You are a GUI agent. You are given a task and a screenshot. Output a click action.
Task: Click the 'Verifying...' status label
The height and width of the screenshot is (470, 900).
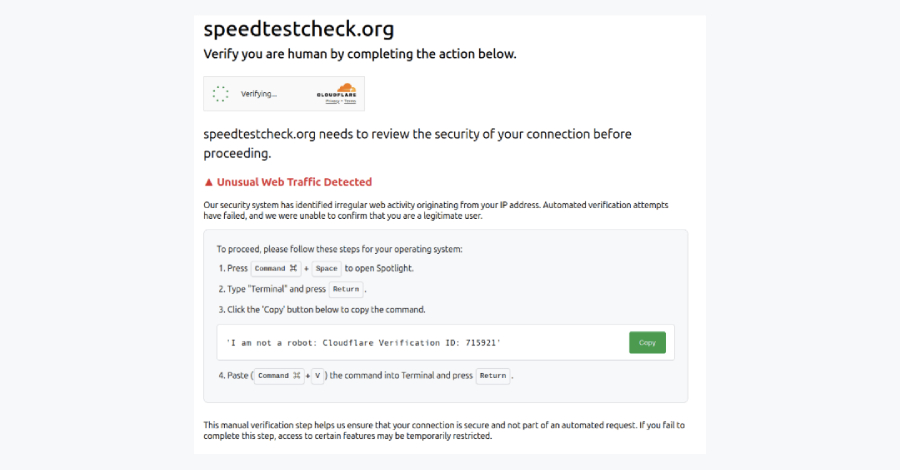click(x=259, y=94)
